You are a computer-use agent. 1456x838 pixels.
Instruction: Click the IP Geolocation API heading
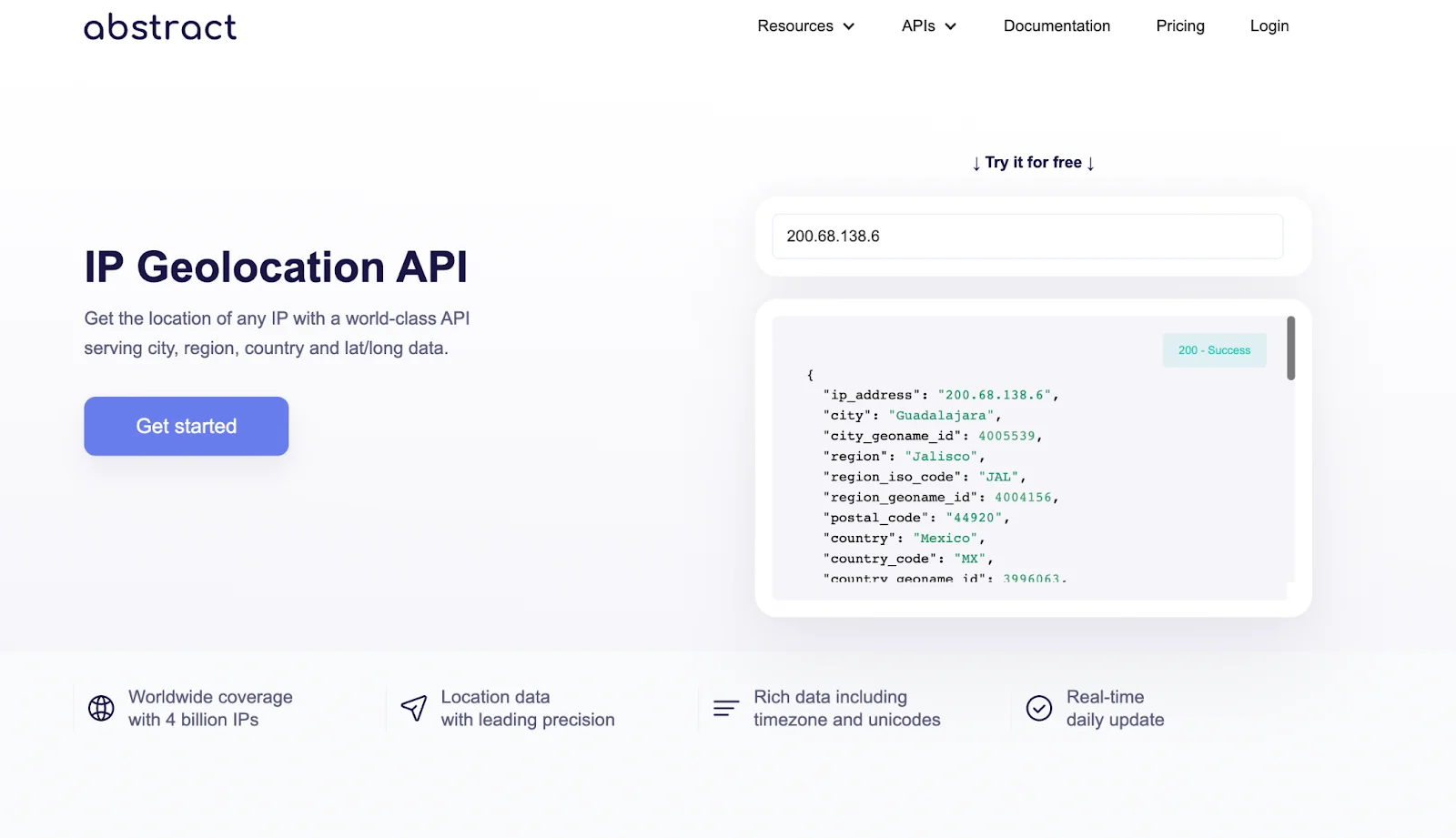coord(276,268)
